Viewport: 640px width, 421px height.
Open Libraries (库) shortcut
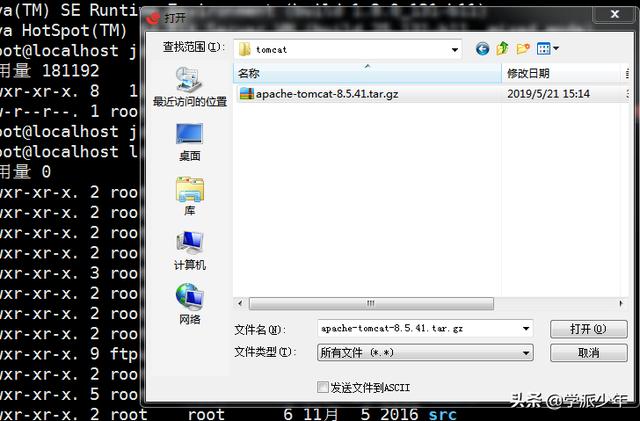[190, 196]
